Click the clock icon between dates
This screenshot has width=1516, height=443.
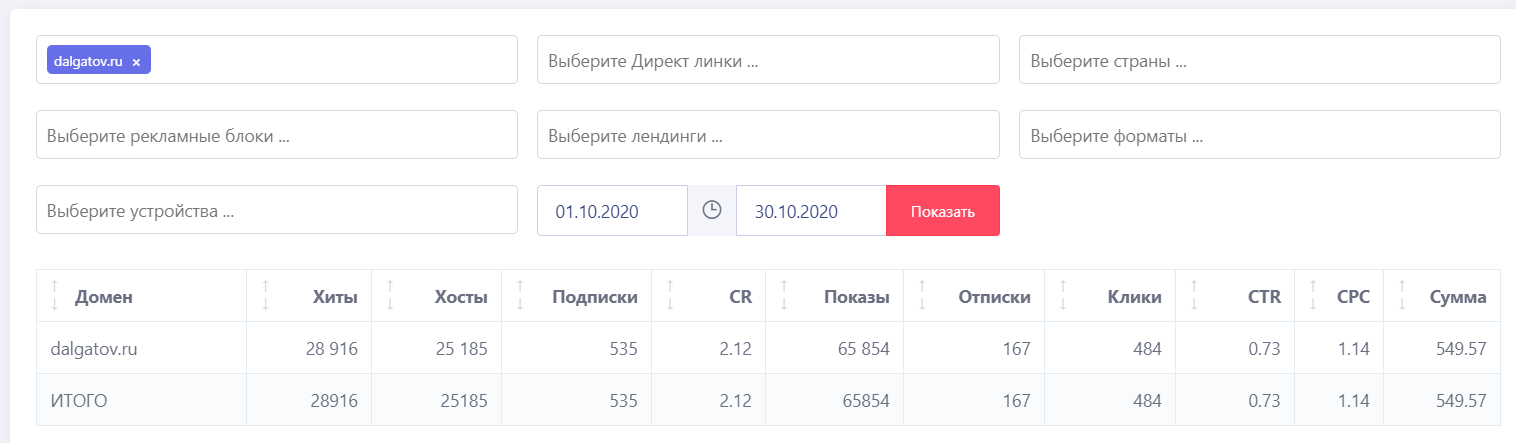point(711,210)
